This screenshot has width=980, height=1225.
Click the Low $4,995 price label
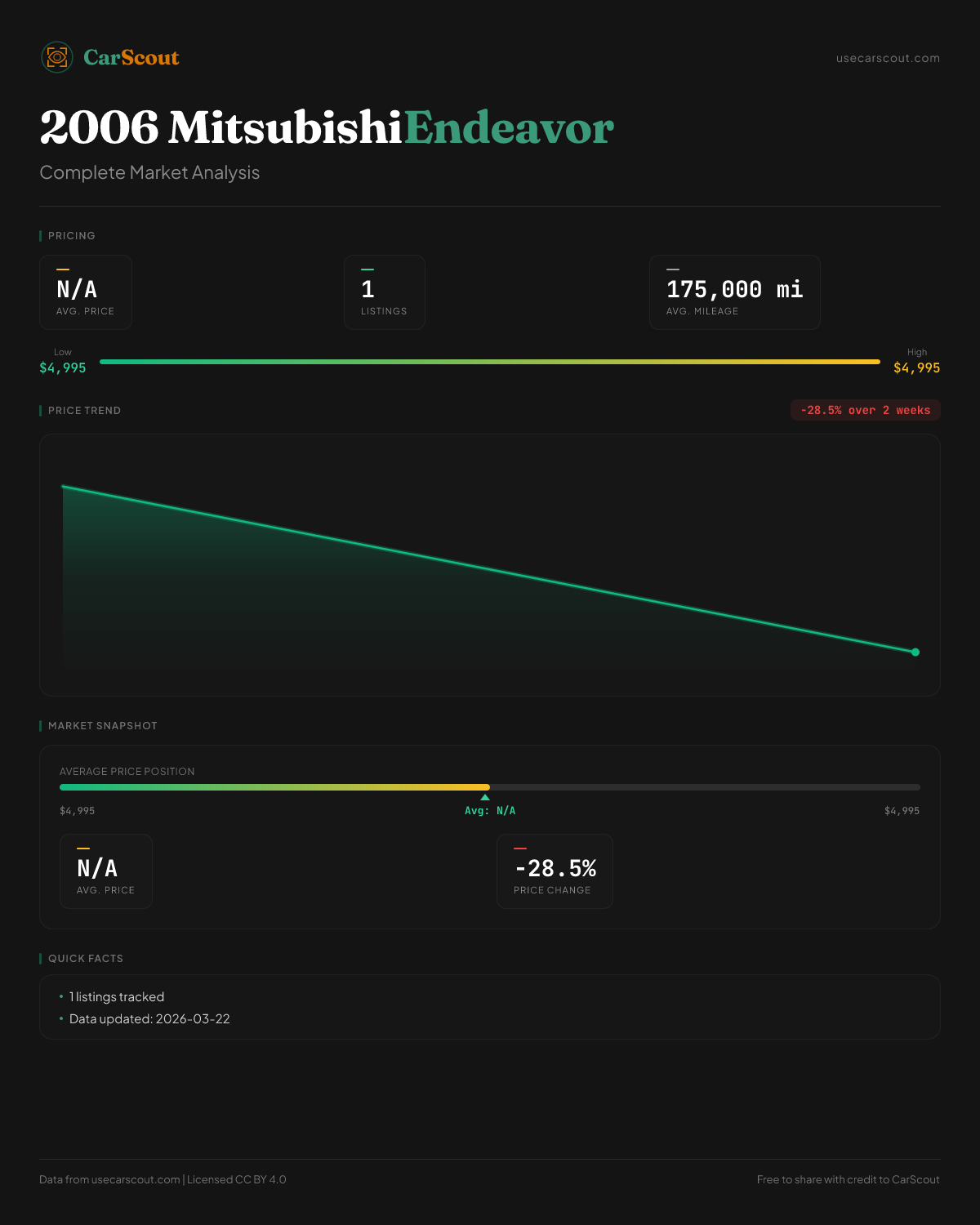(63, 367)
